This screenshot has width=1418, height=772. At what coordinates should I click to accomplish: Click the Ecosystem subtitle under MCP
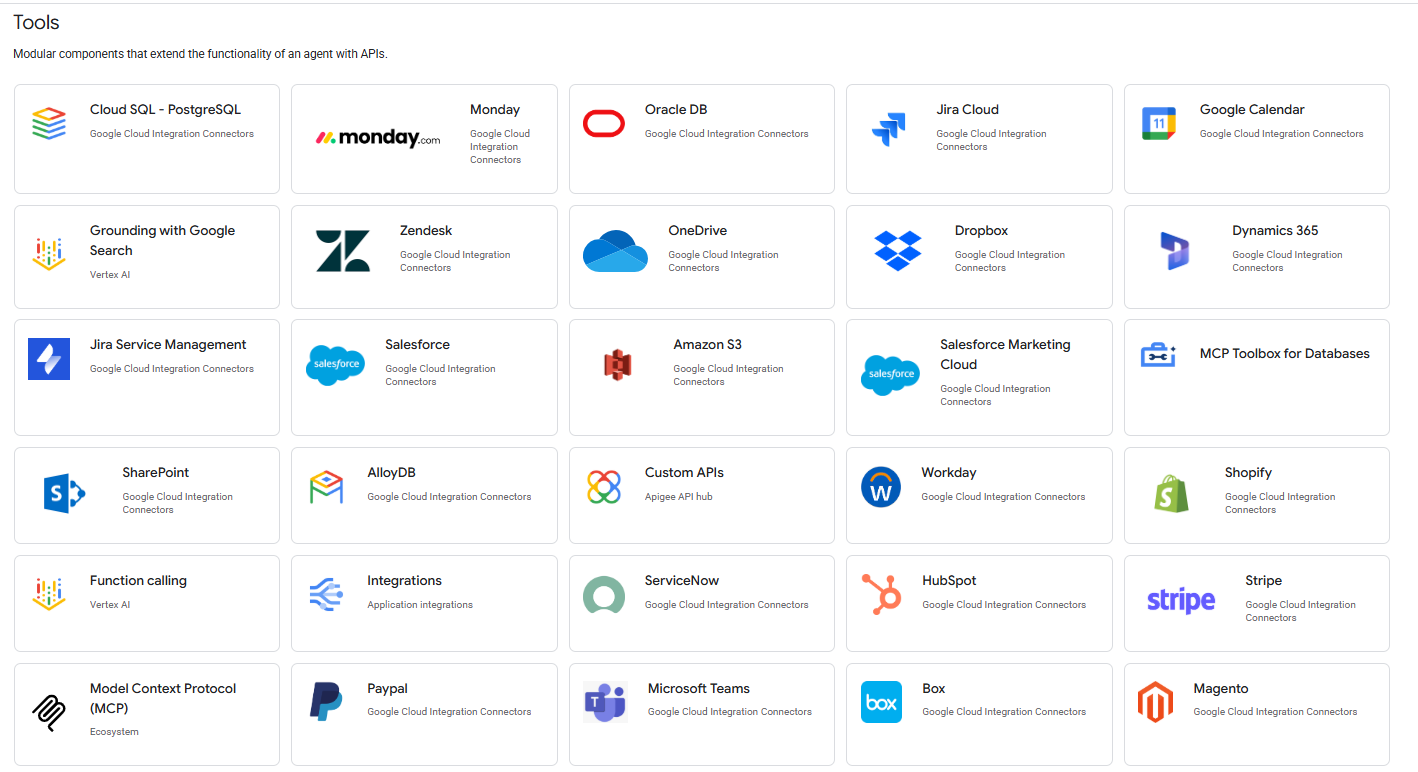pyautogui.click(x=114, y=732)
